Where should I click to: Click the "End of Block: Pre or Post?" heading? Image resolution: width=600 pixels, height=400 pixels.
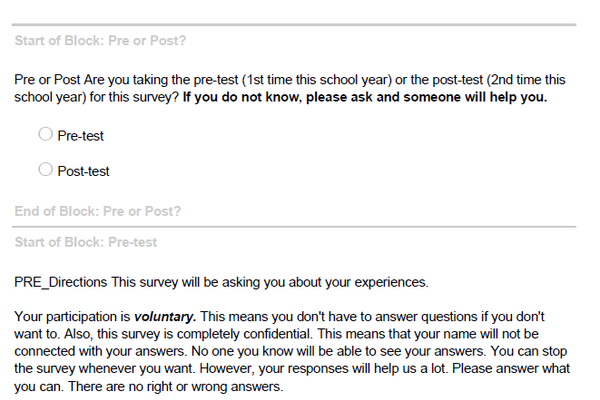97,212
